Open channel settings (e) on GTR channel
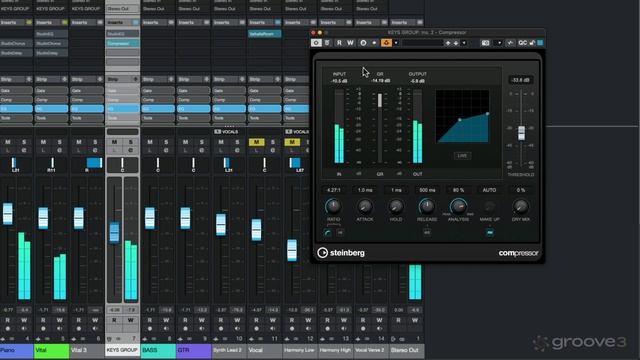 [202, 151]
